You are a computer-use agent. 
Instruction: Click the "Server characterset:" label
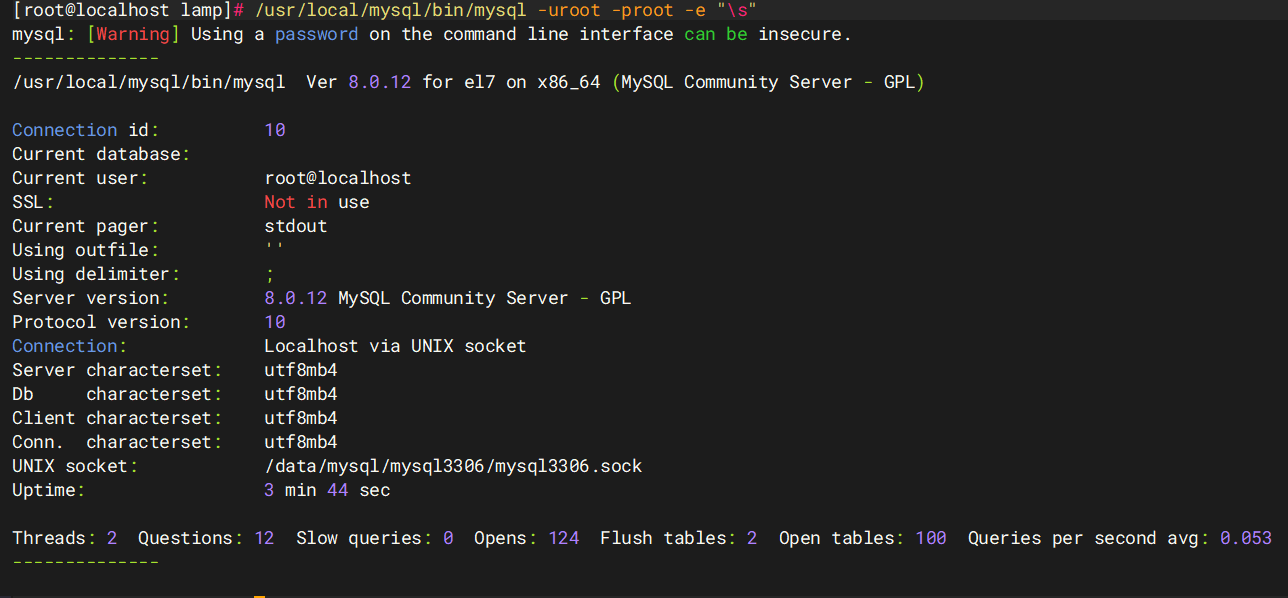tap(117, 370)
